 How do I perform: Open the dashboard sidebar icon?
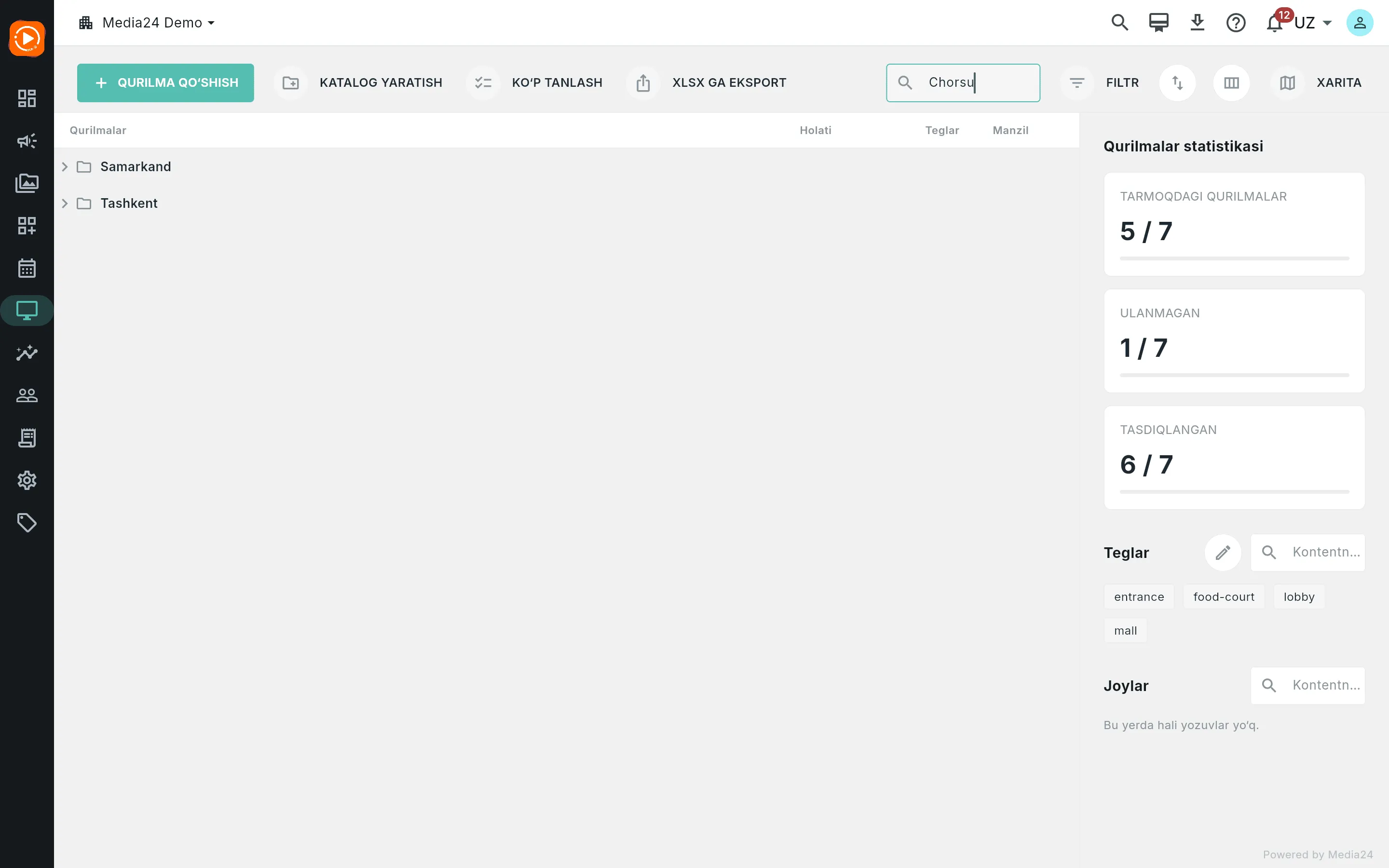point(27,99)
